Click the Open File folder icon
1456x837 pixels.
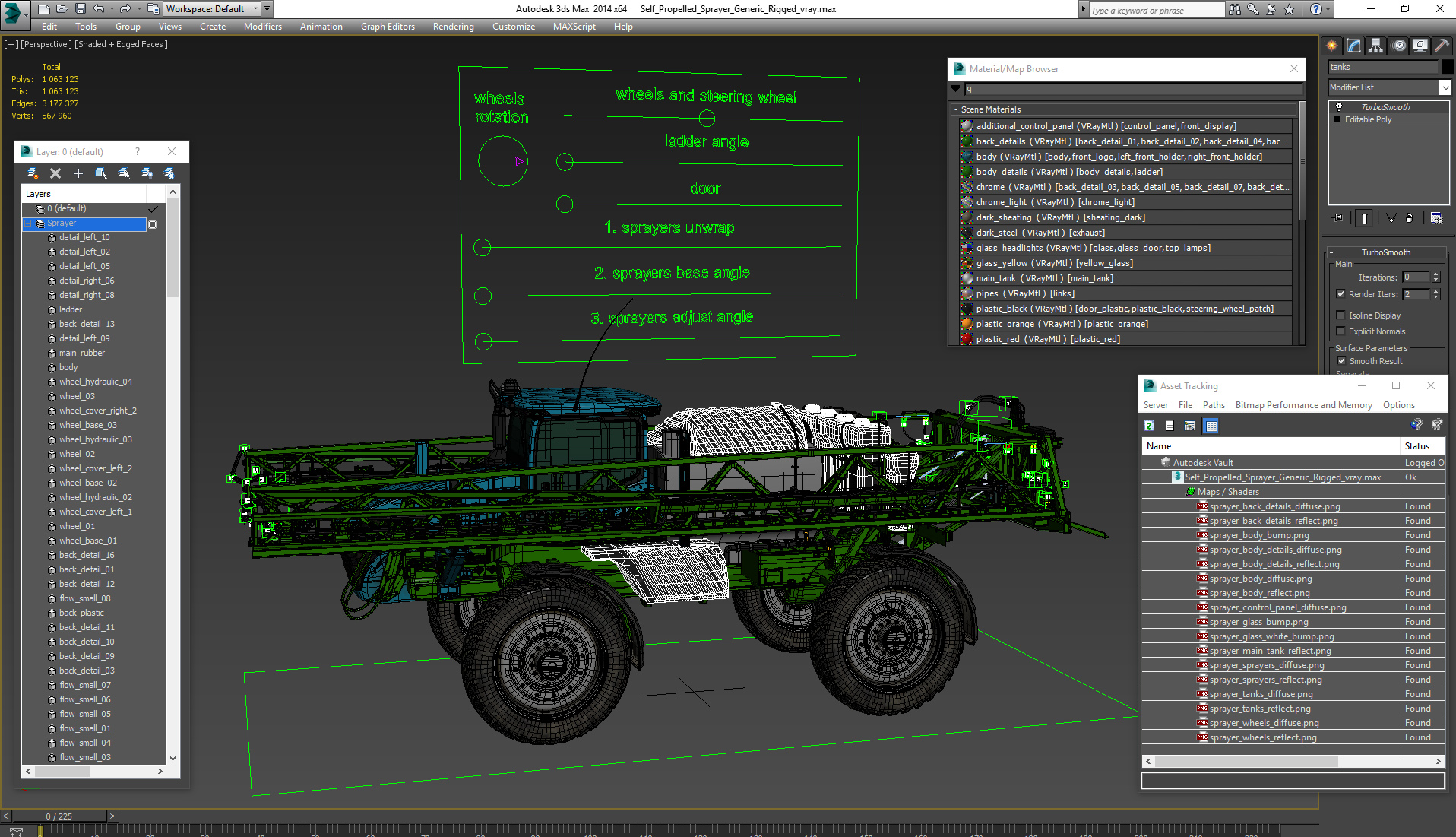click(62, 9)
